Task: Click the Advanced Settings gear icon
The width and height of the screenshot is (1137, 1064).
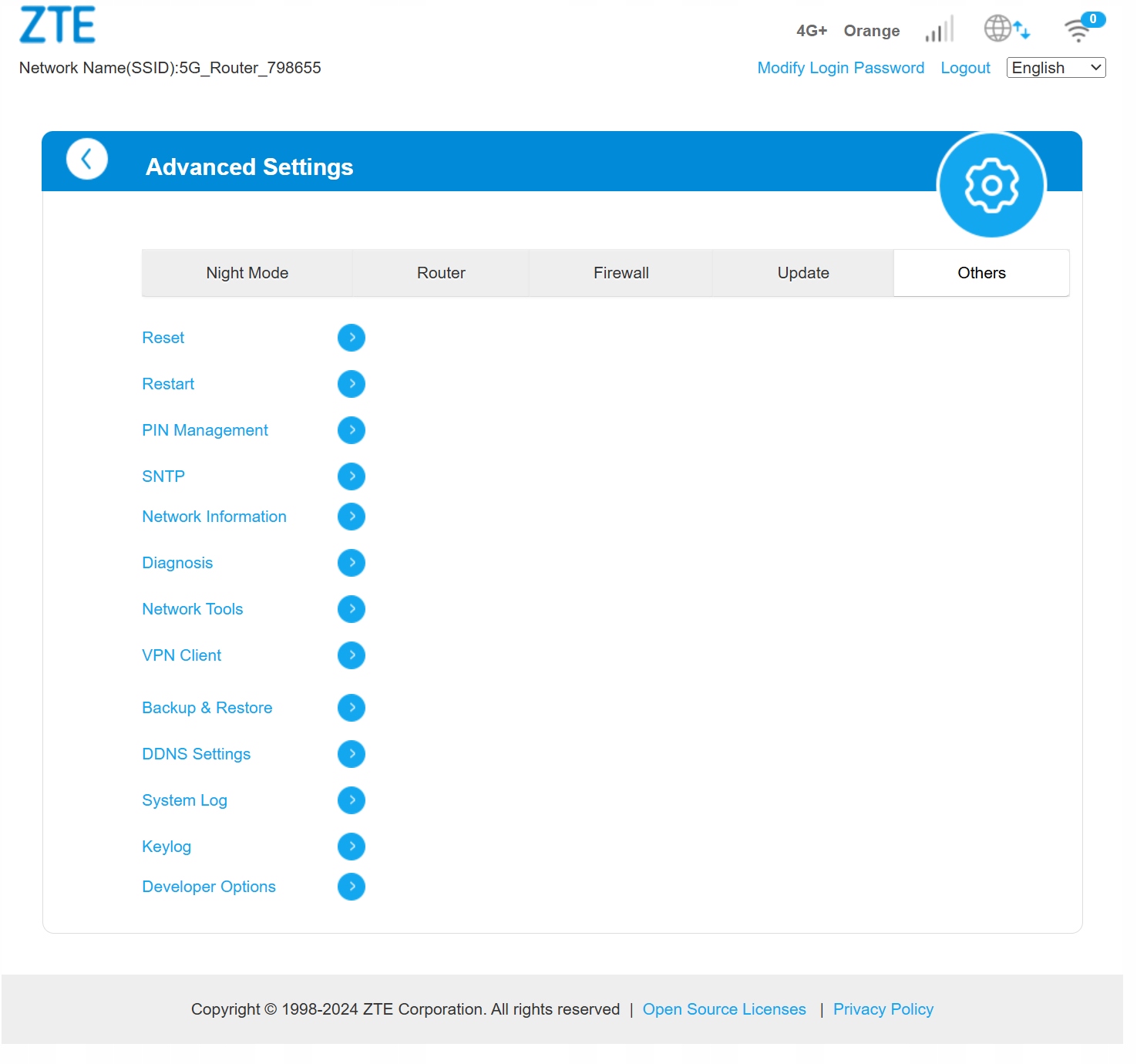Action: 991,185
